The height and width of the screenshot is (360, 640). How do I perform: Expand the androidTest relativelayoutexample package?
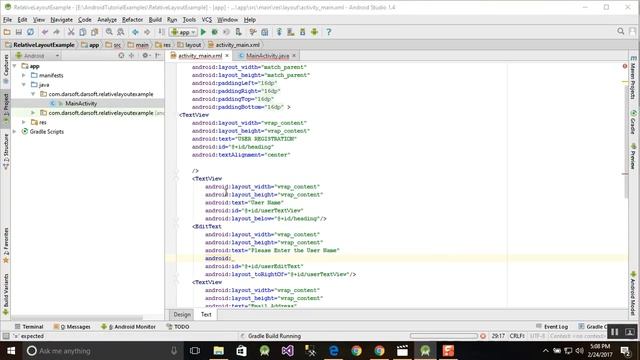[x=33, y=113]
